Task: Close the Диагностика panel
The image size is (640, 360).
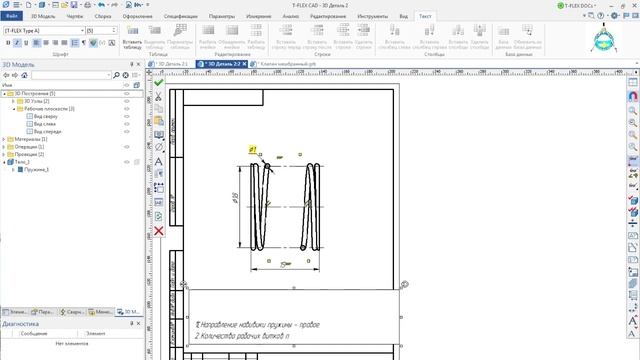Action: tap(139, 323)
